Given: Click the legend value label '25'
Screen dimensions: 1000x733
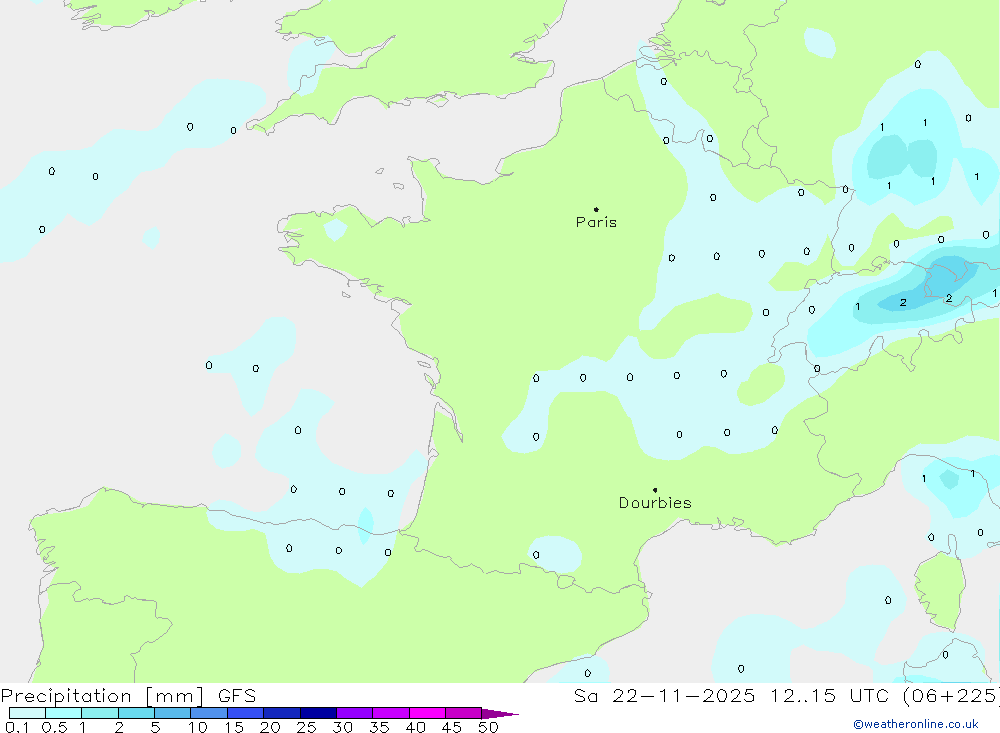Looking at the screenshot, I should pos(306,727).
